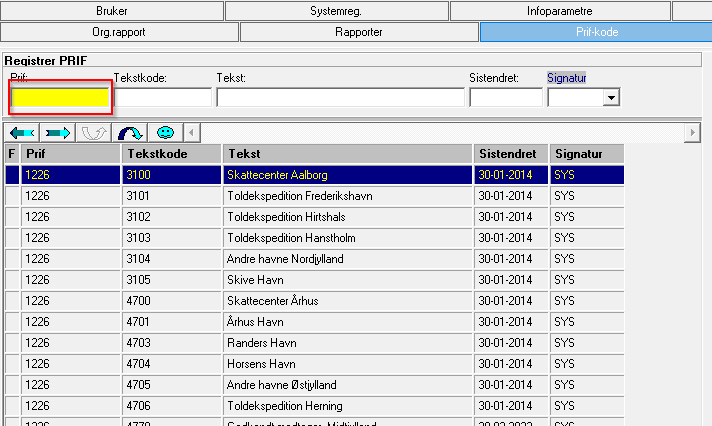Select the Infoparametre tab
This screenshot has width=712, height=426.
point(560,11)
